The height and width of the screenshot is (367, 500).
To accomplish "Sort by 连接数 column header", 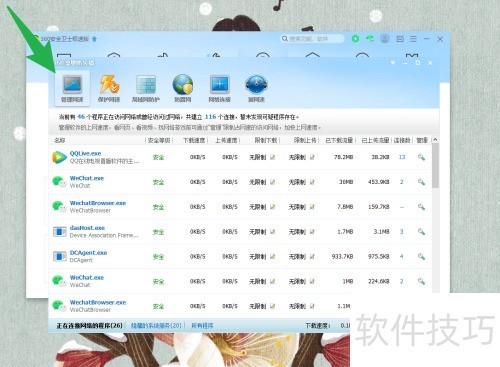I will (402, 140).
